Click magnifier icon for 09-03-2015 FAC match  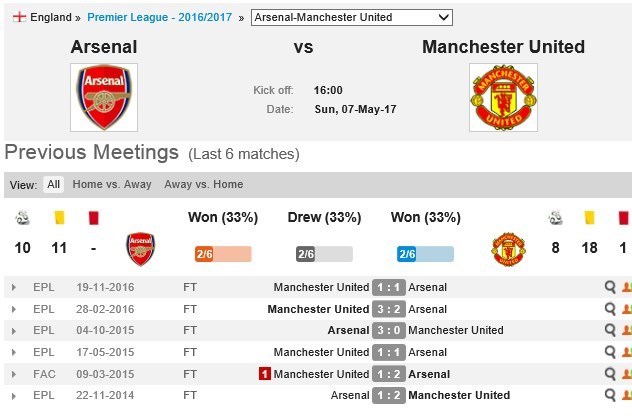click(610, 374)
